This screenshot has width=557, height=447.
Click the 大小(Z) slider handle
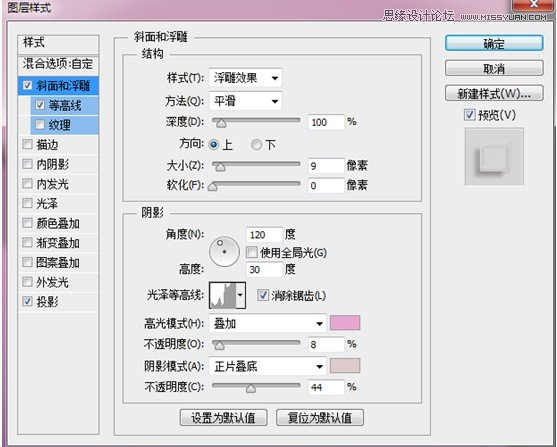pyautogui.click(x=221, y=166)
